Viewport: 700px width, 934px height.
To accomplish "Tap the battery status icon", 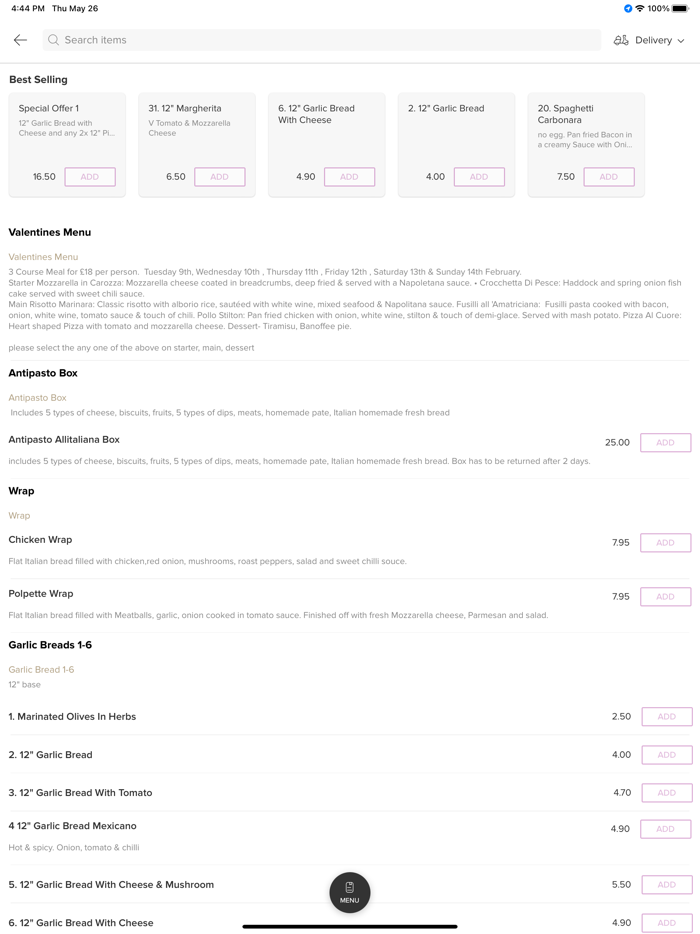I will point(681,9).
